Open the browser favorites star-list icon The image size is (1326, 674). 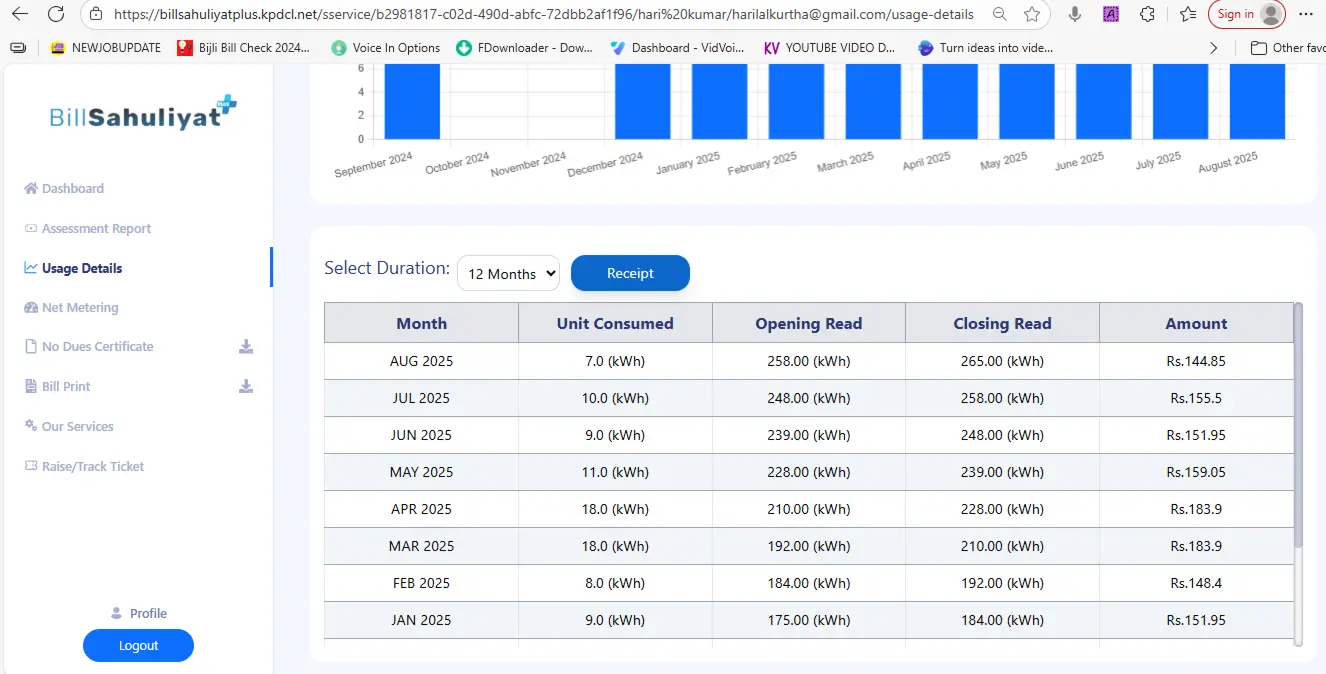pyautogui.click(x=1187, y=14)
